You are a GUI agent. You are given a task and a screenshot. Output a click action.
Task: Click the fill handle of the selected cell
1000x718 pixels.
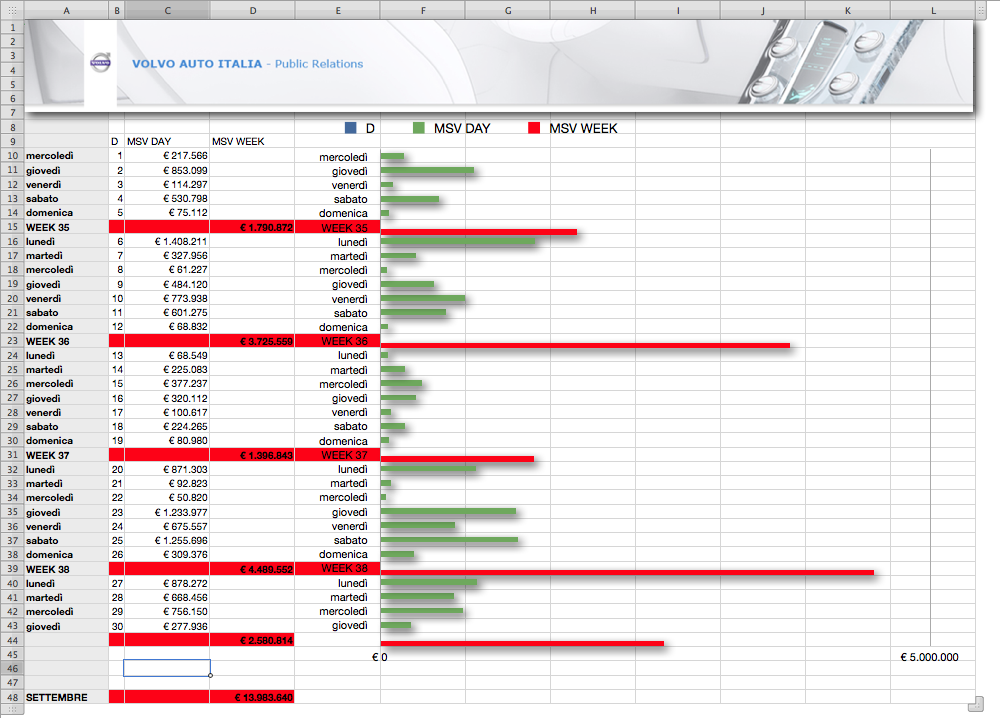210,675
